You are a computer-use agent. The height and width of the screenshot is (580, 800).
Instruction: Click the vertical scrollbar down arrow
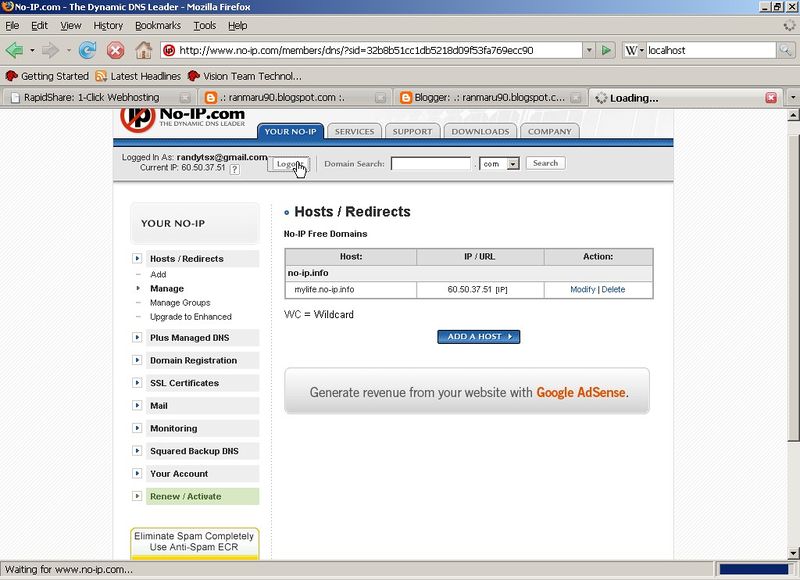[x=793, y=553]
